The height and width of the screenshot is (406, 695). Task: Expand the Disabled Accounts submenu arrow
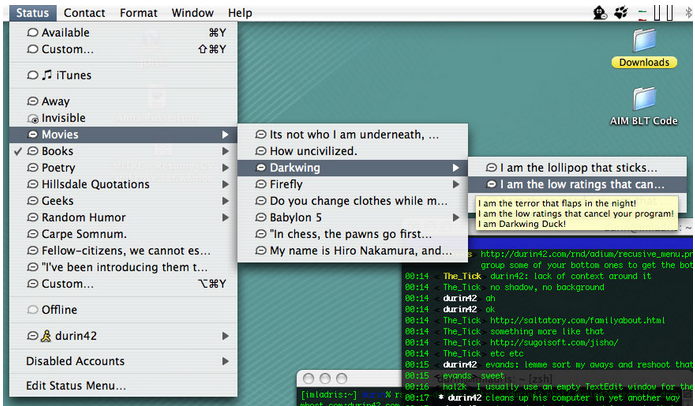pyautogui.click(x=225, y=361)
